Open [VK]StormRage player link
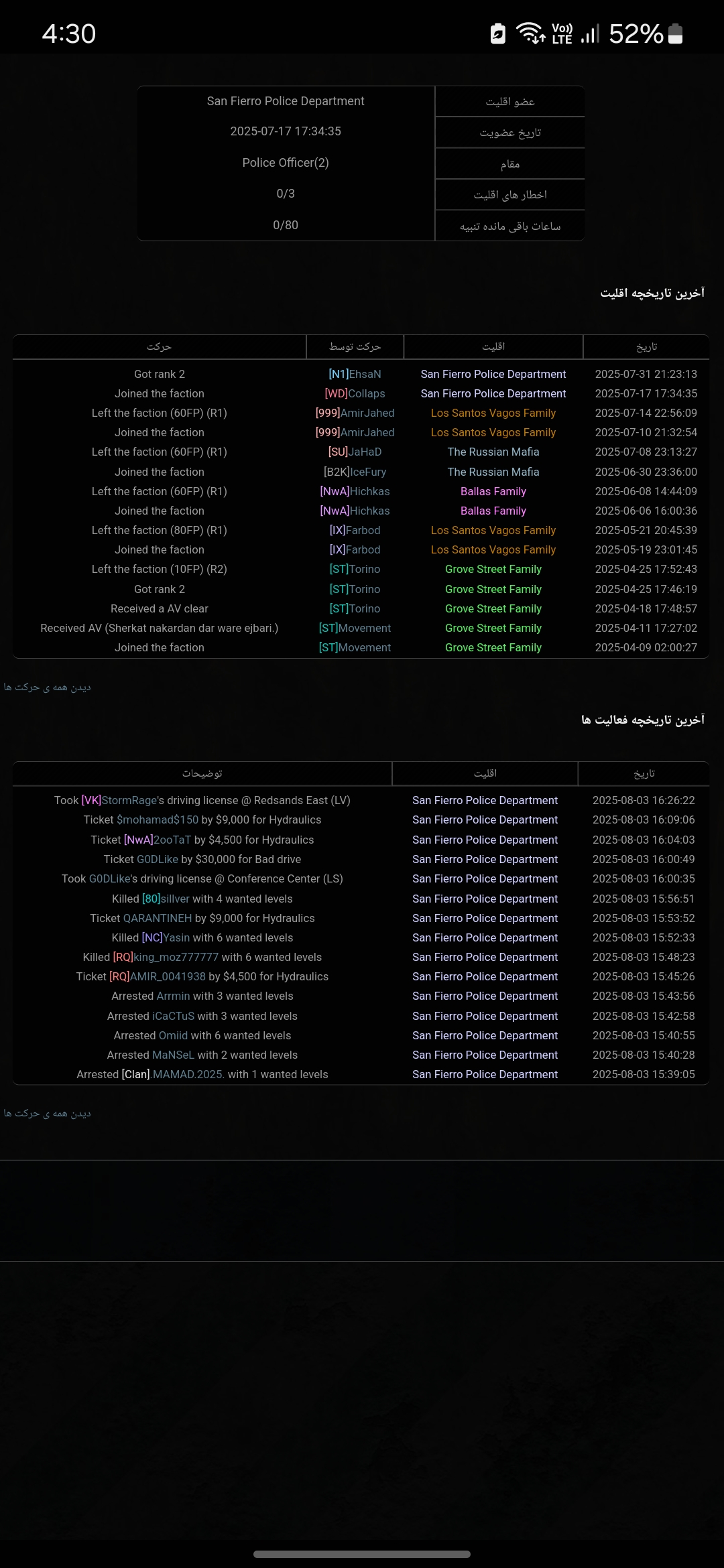724x1568 pixels. [x=119, y=800]
